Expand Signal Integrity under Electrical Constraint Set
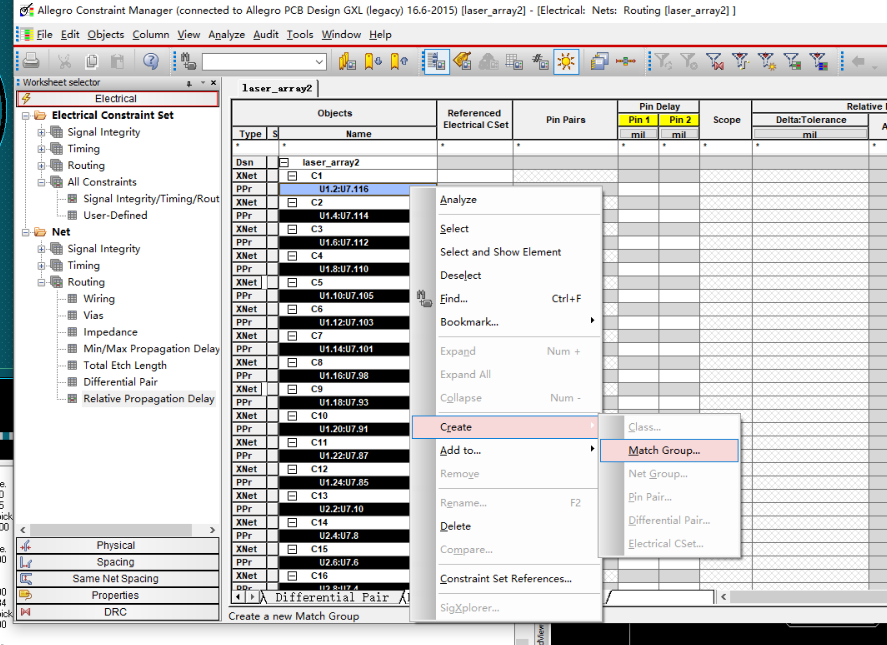887x645 pixels. tap(41, 132)
